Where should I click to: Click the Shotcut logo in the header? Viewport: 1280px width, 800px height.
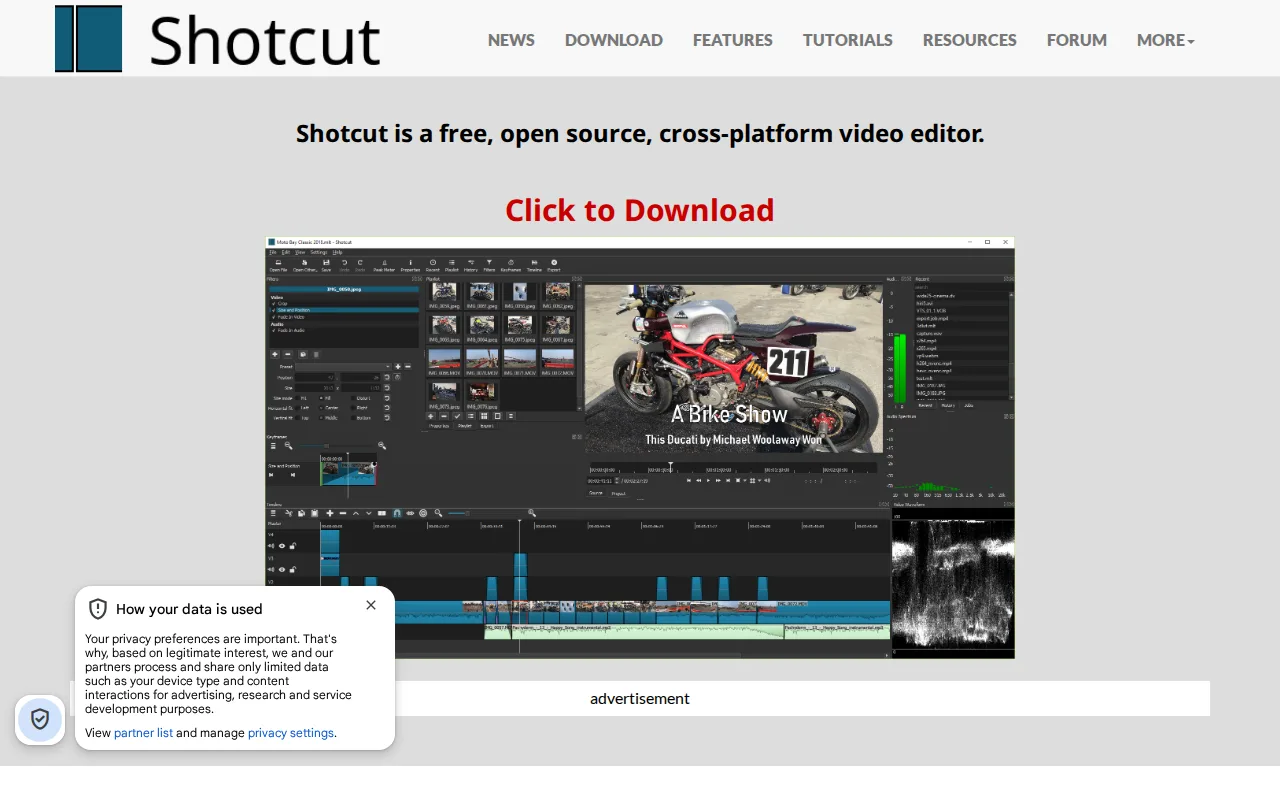point(218,39)
